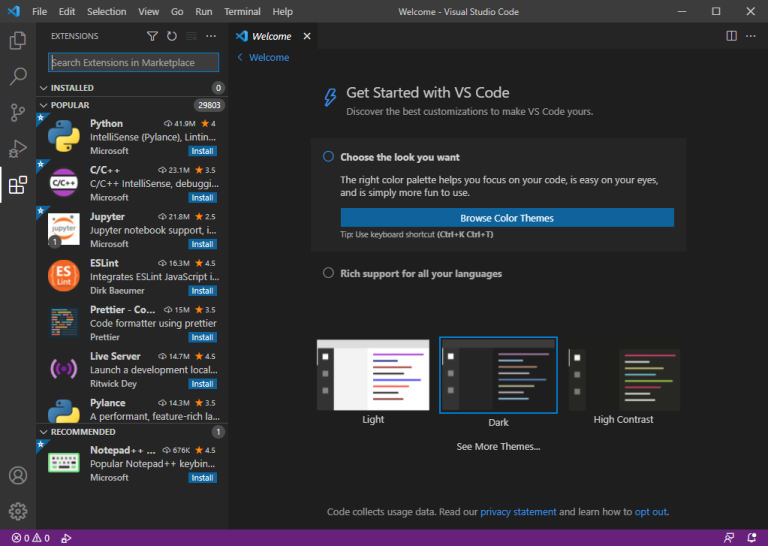This screenshot has height=546, width=768.
Task: Select the C/C++ extension icon
Action: point(64,183)
